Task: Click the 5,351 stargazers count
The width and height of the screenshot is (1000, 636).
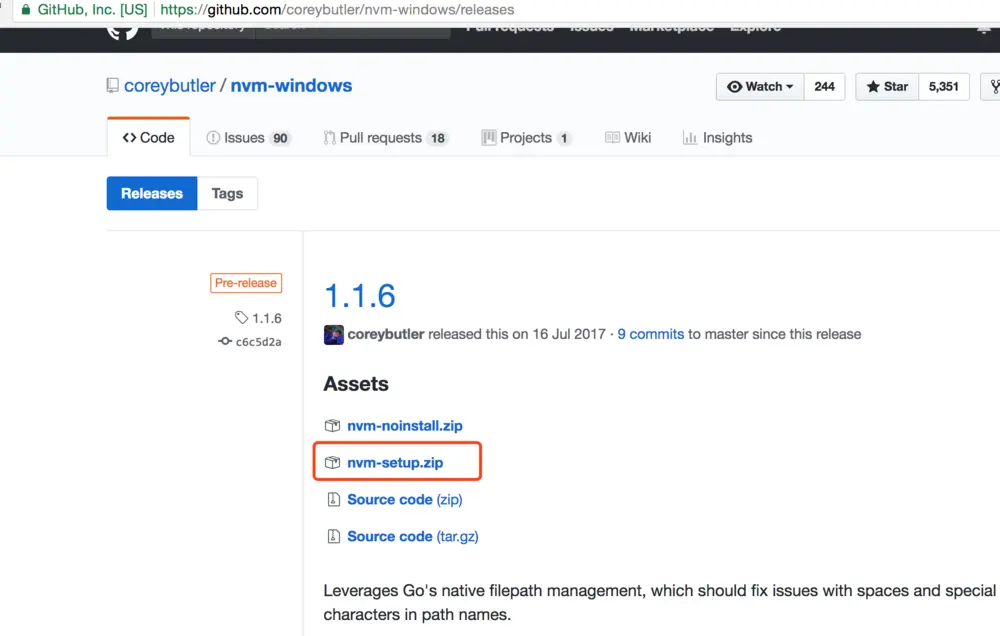Action: point(943,87)
